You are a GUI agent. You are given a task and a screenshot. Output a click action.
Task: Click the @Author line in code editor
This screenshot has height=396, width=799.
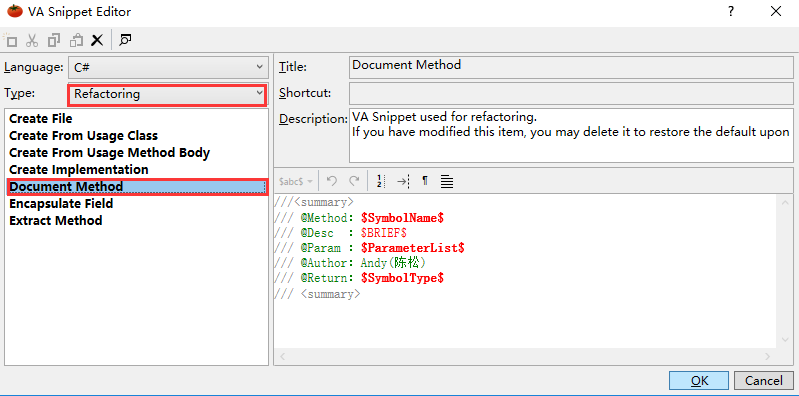pyautogui.click(x=350, y=263)
